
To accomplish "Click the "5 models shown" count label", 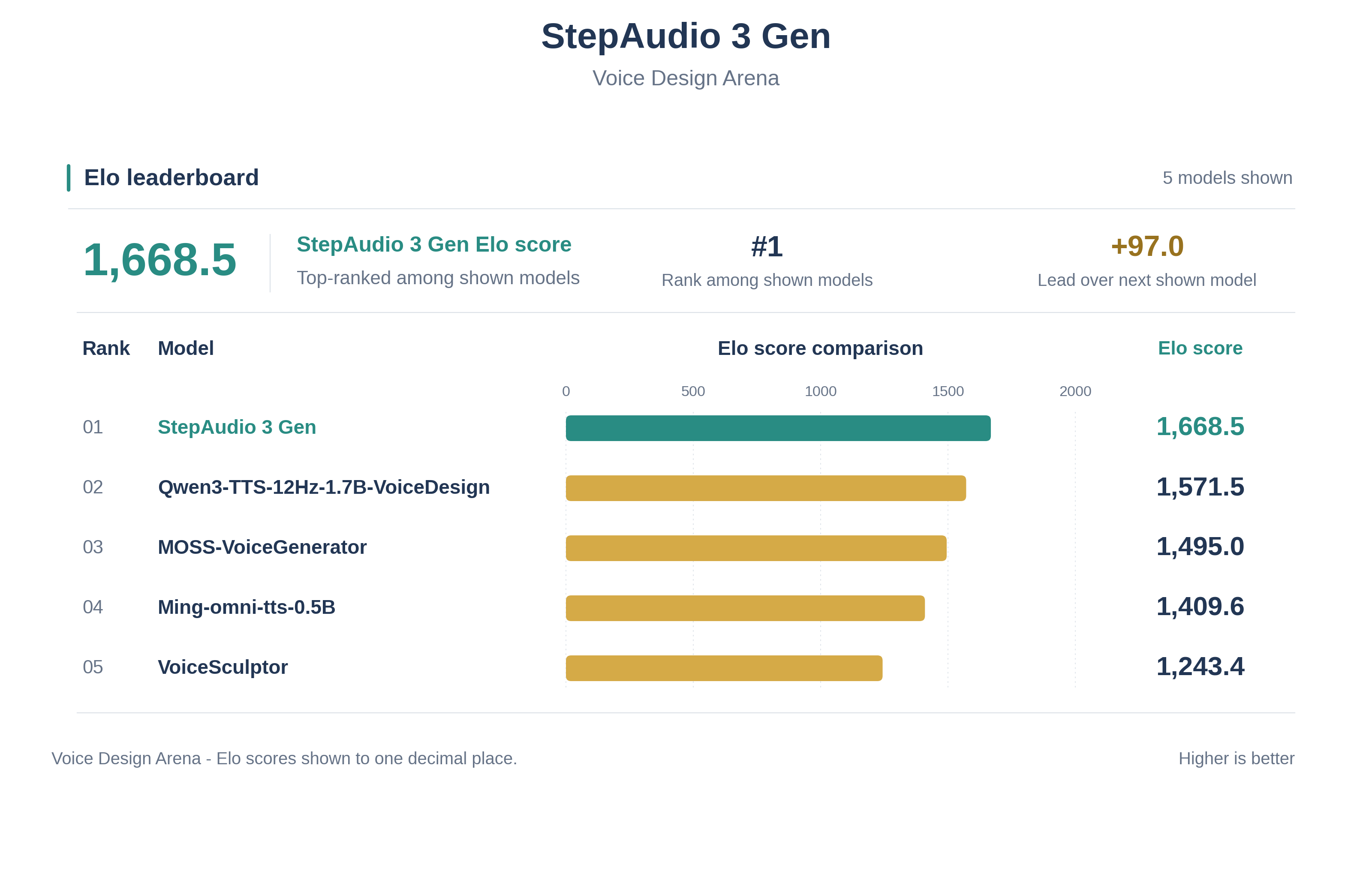I will point(1227,178).
